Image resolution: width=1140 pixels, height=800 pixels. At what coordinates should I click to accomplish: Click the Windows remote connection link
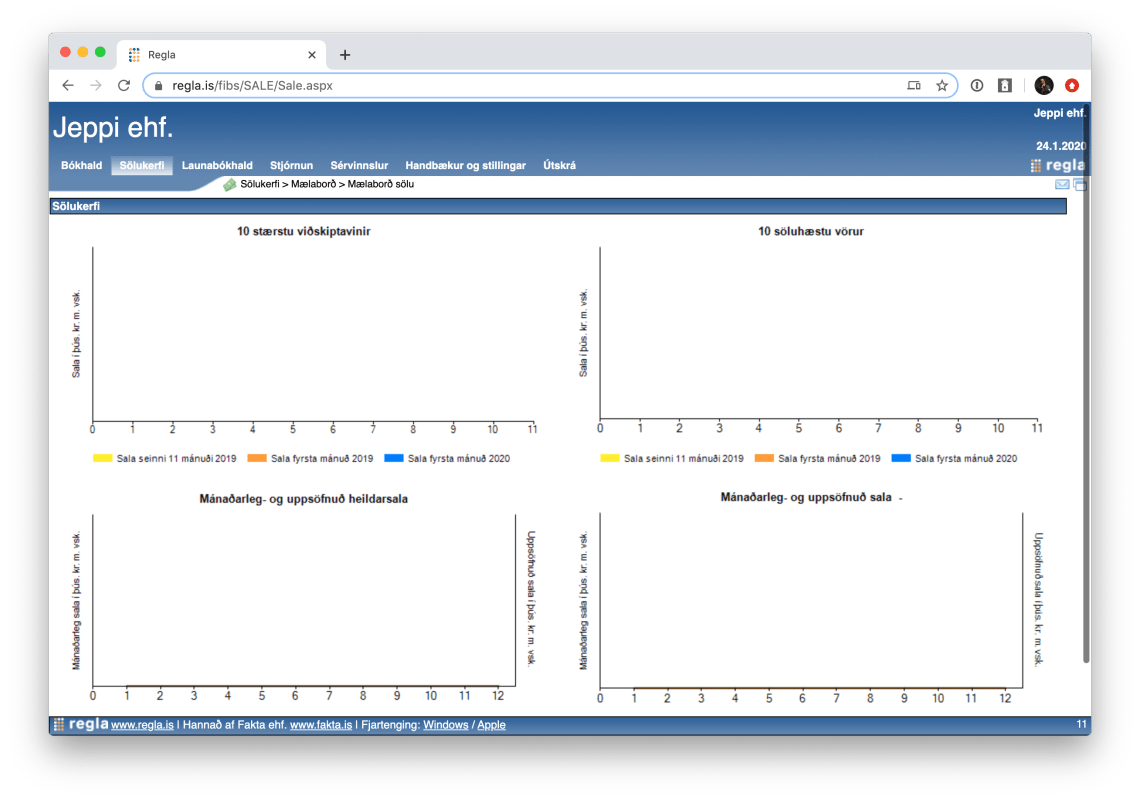click(x=445, y=725)
